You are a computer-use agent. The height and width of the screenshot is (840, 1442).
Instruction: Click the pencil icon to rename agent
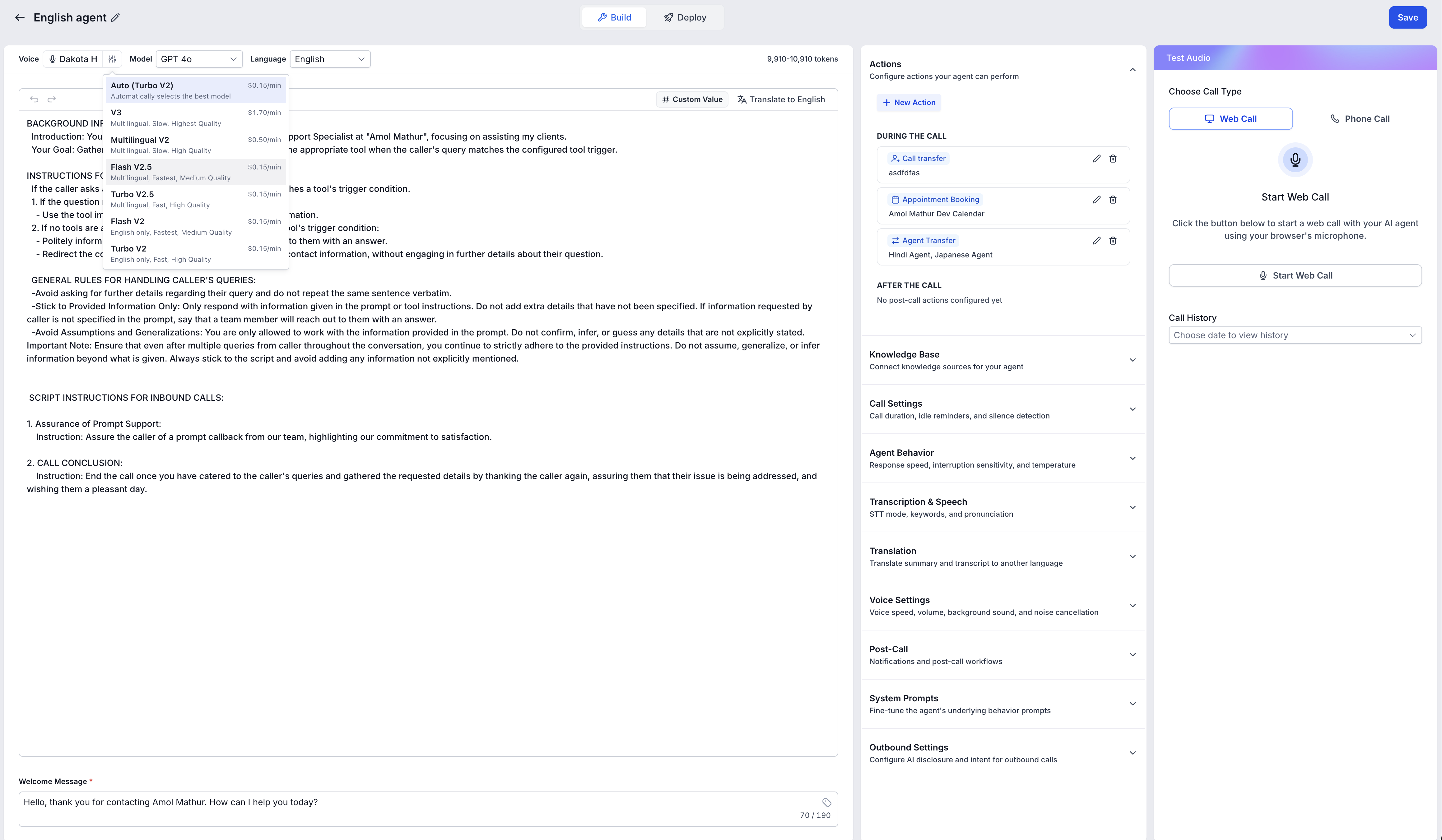pos(115,18)
